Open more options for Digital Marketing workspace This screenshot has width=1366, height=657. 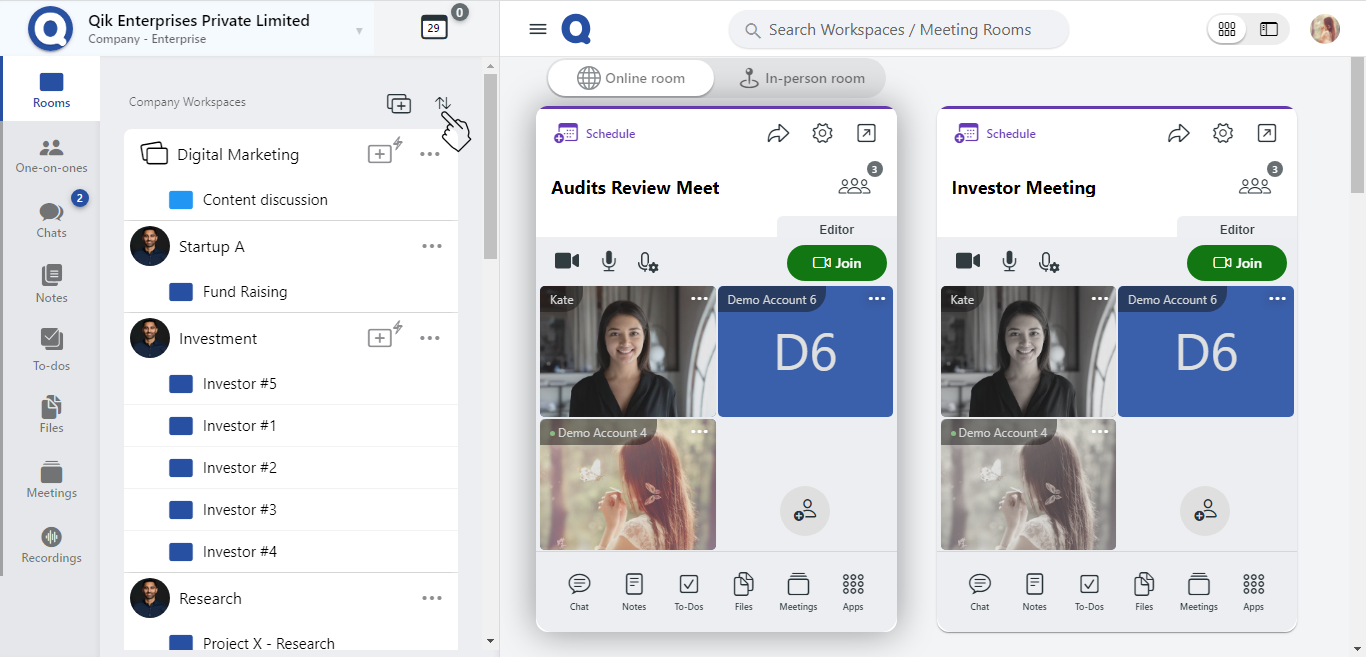click(430, 154)
